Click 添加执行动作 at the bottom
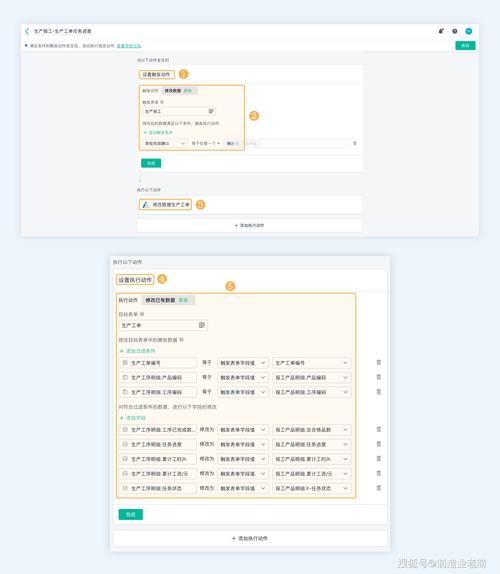Image resolution: width=500 pixels, height=574 pixels. point(250,538)
